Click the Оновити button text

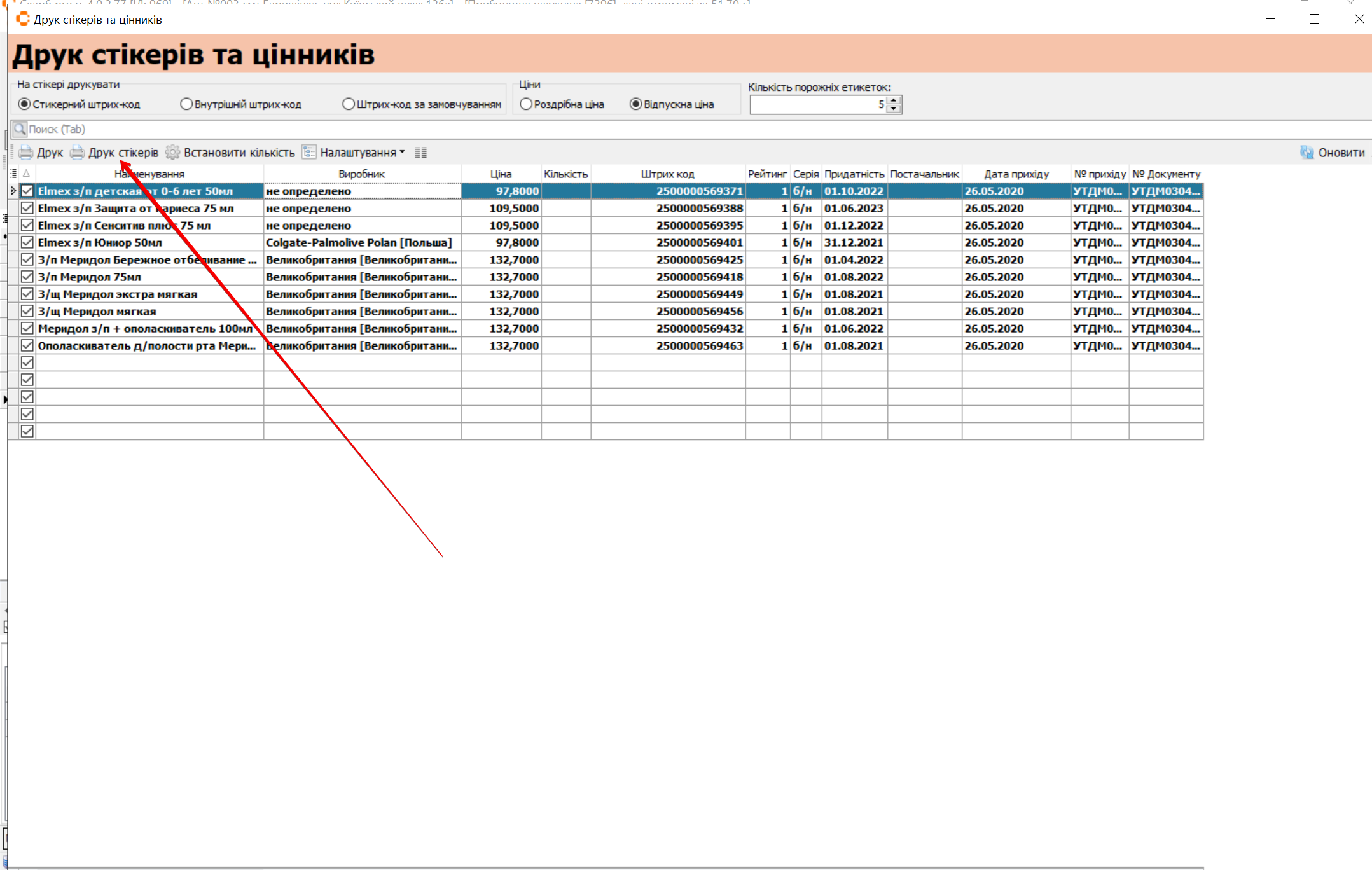coord(1341,153)
